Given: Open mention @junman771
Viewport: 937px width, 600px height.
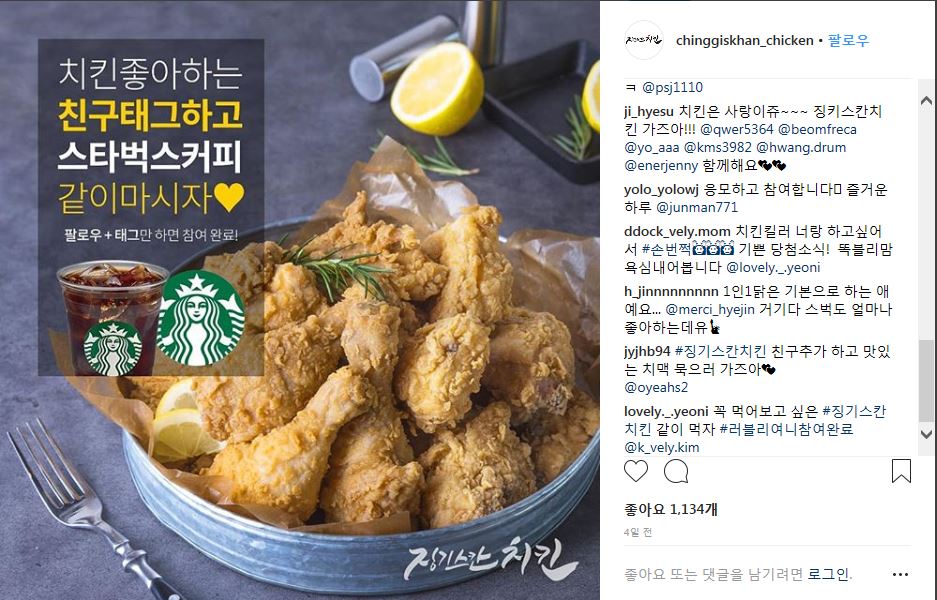Looking at the screenshot, I should [697, 207].
